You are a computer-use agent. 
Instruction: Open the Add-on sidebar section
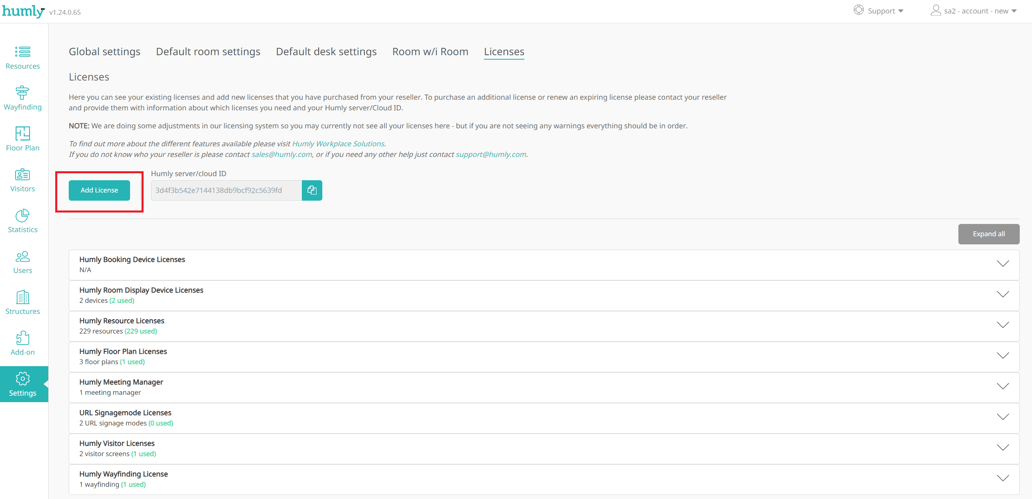(23, 343)
